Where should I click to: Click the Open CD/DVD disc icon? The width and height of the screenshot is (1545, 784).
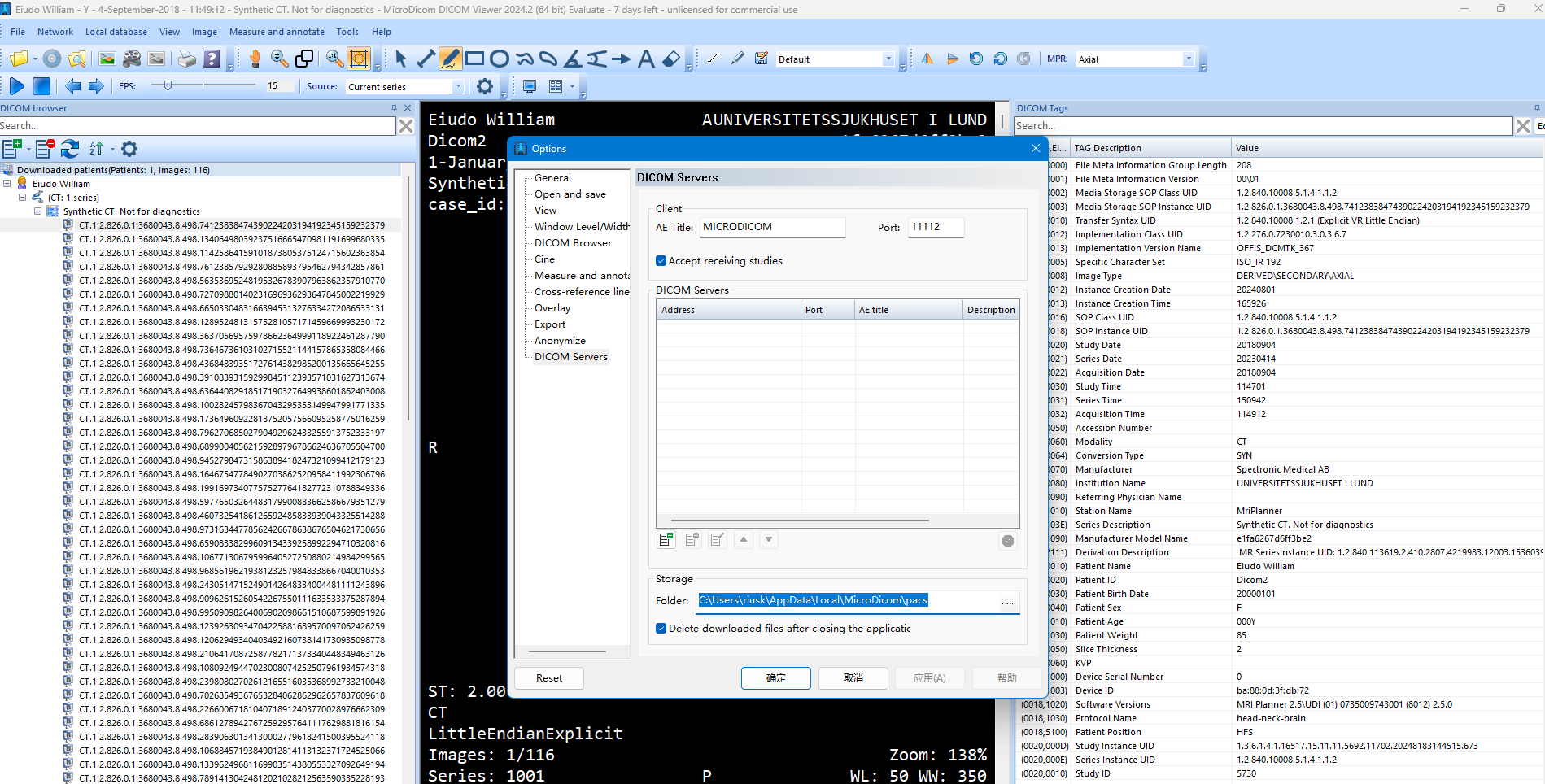click(x=52, y=59)
